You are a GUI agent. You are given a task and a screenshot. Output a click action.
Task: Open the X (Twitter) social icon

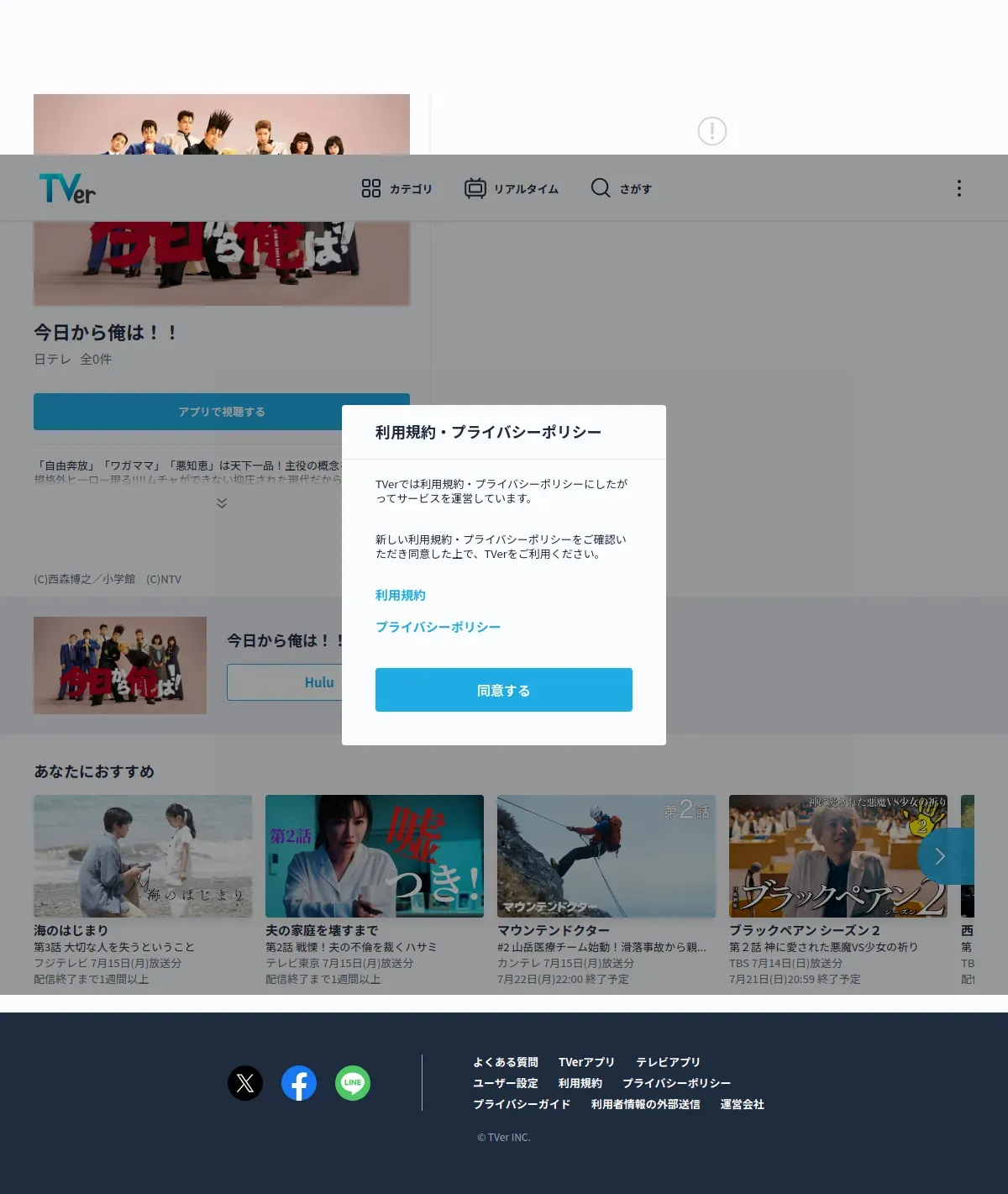click(x=245, y=1083)
